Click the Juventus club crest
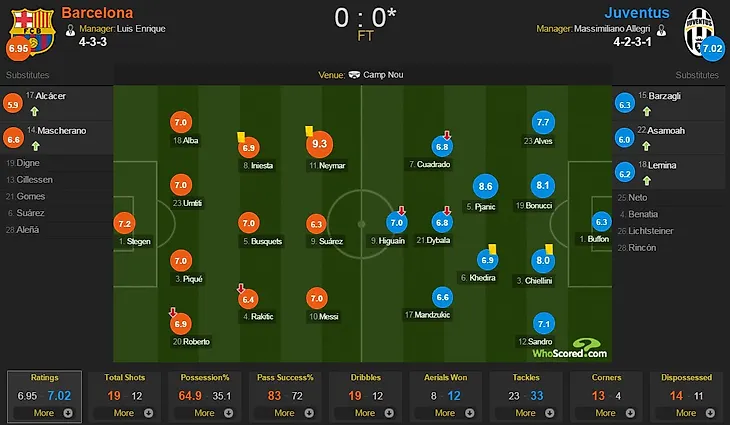The image size is (730, 425). [698, 31]
